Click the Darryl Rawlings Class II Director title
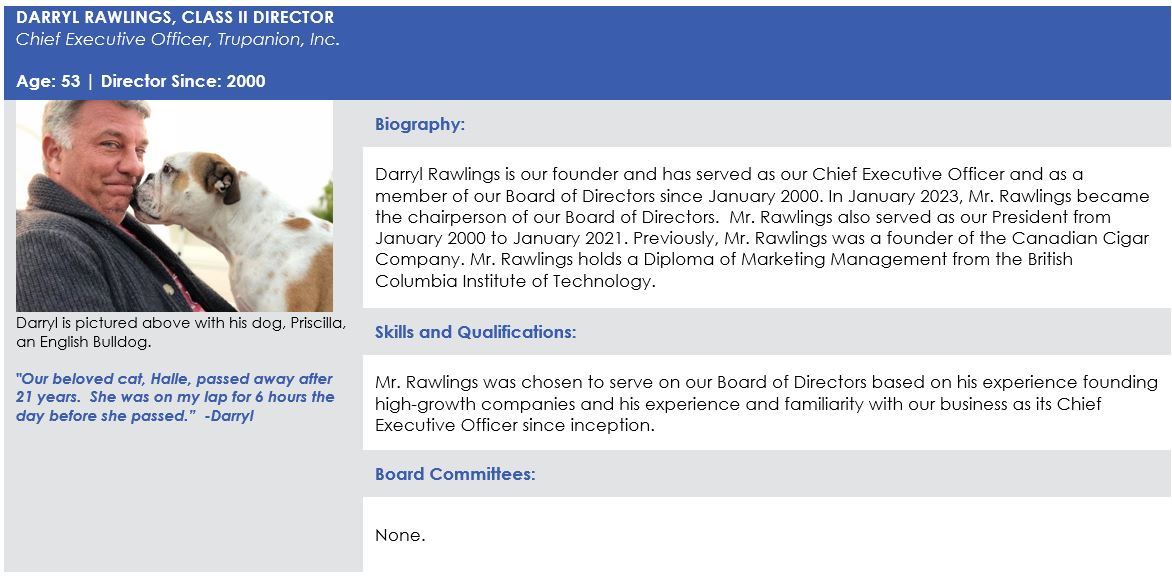 click(175, 18)
